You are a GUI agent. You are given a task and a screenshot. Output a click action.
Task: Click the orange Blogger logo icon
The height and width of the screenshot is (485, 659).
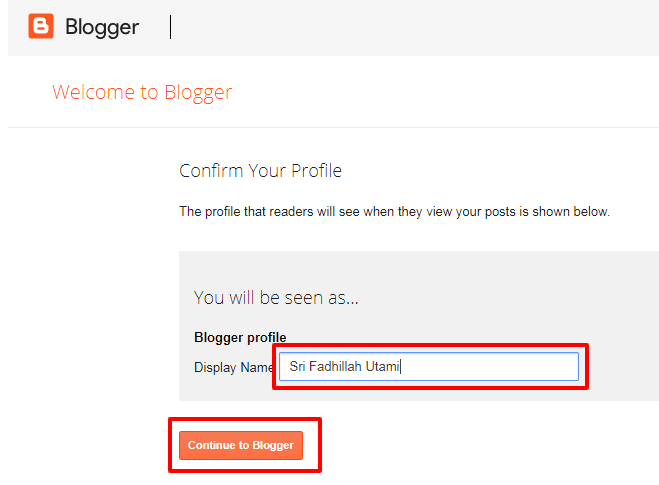coord(41,27)
